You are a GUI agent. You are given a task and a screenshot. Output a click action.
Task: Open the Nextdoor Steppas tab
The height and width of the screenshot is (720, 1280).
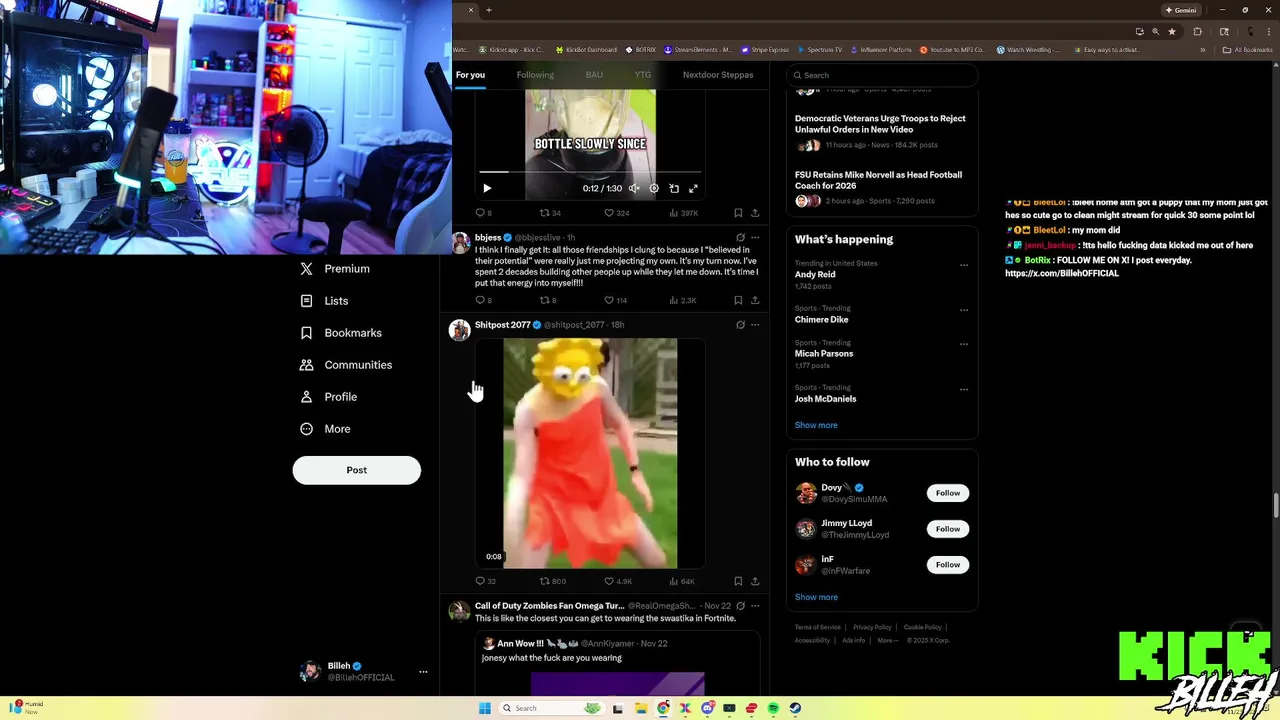[x=718, y=75]
